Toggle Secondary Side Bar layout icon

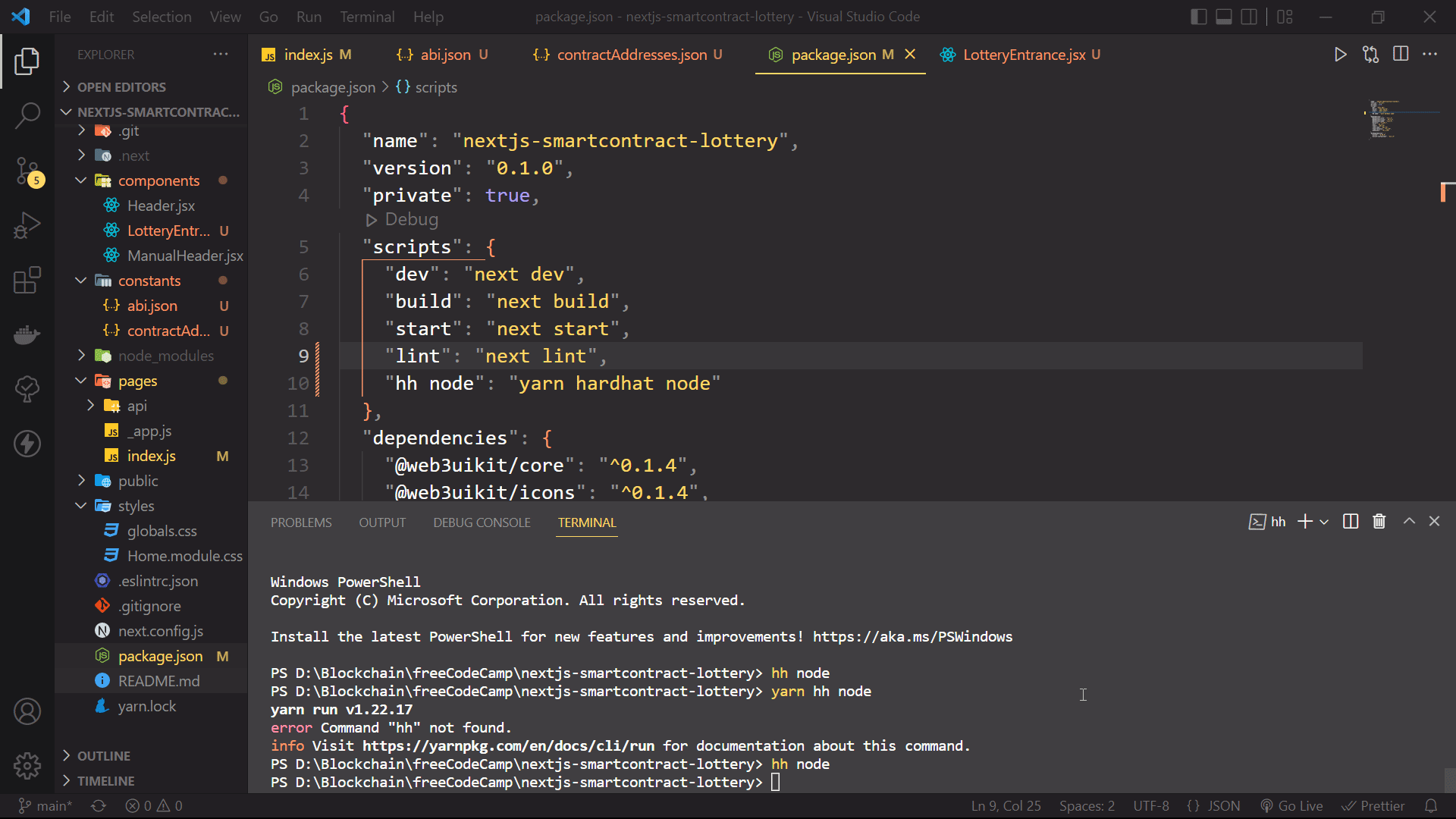pyautogui.click(x=1249, y=17)
